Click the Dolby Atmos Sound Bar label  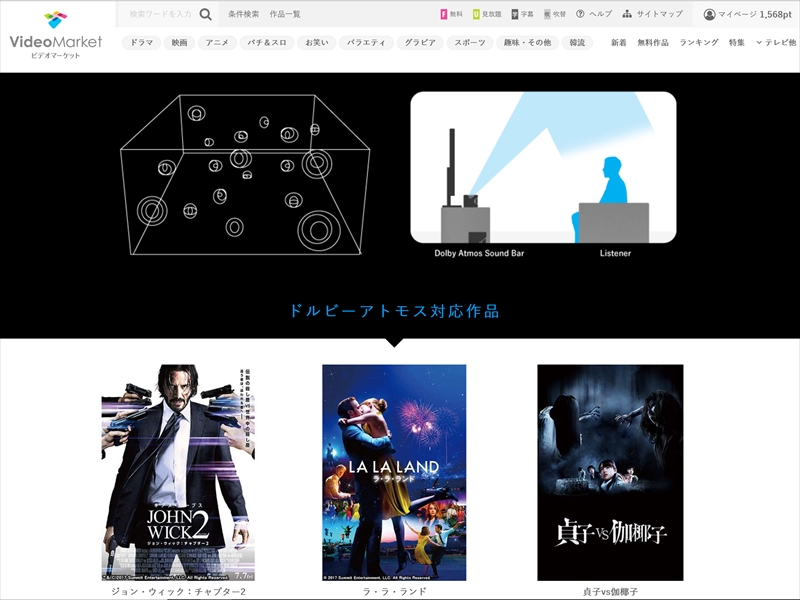coord(479,253)
